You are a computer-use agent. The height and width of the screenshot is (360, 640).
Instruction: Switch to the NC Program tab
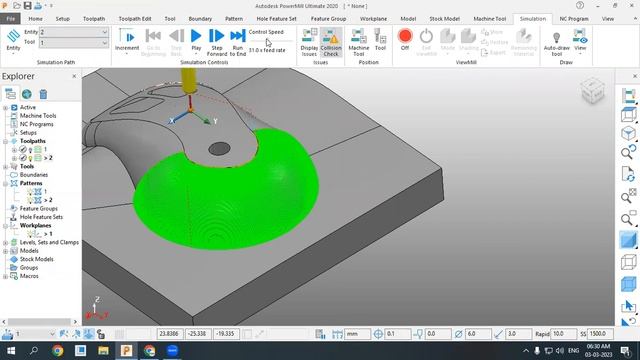click(x=573, y=19)
